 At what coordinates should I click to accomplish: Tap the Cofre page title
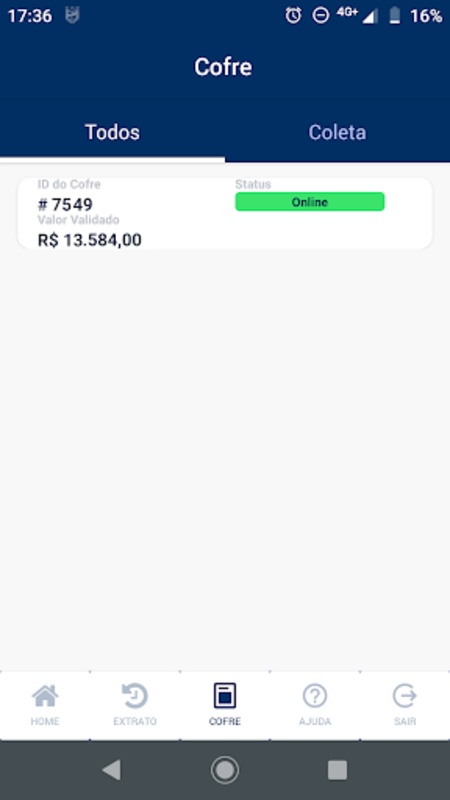(x=223, y=67)
